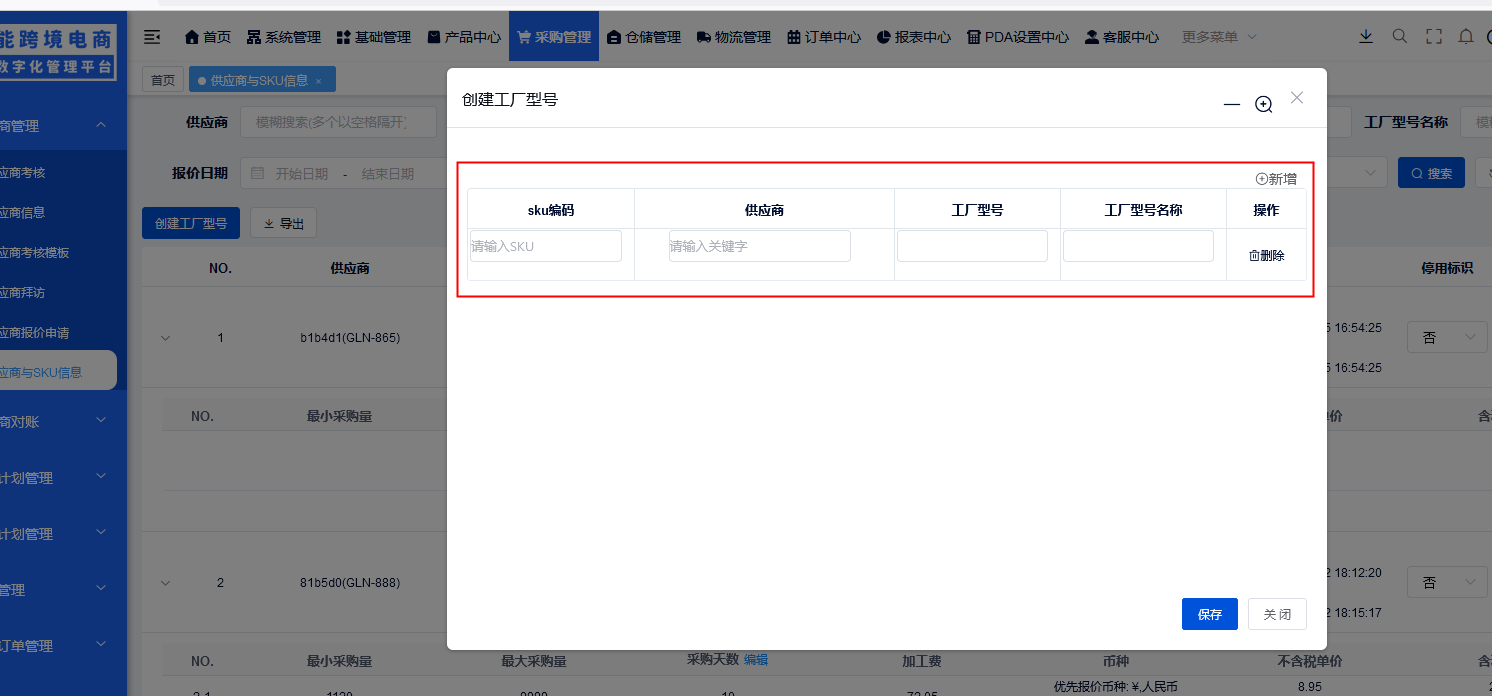Click the 保存 save button
This screenshot has width=1492, height=696.
coord(1209,614)
